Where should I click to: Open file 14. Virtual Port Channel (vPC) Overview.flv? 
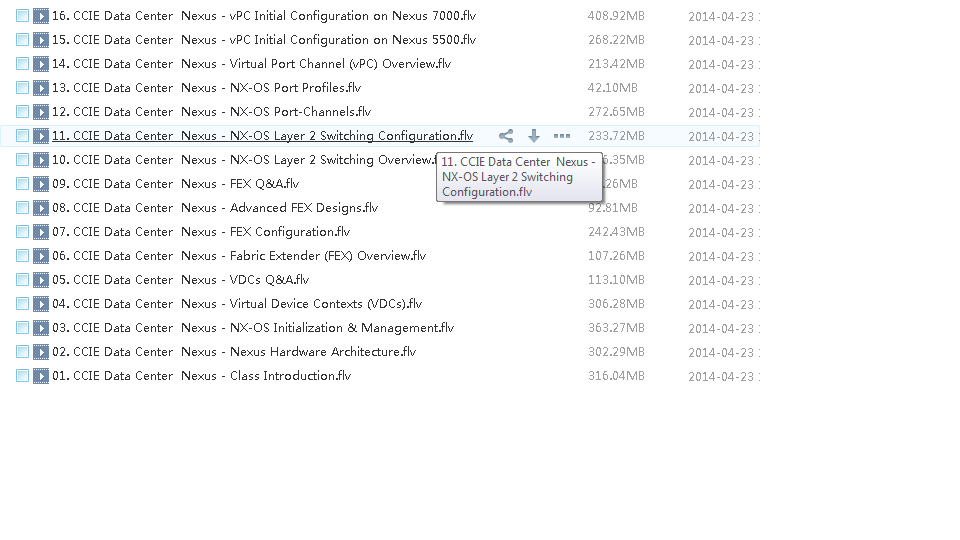pos(252,64)
